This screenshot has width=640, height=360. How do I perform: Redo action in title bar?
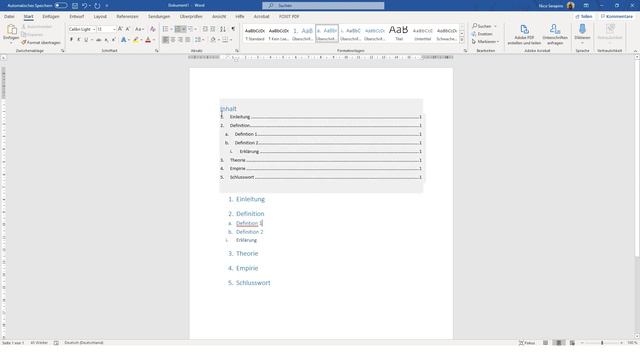(97, 6)
